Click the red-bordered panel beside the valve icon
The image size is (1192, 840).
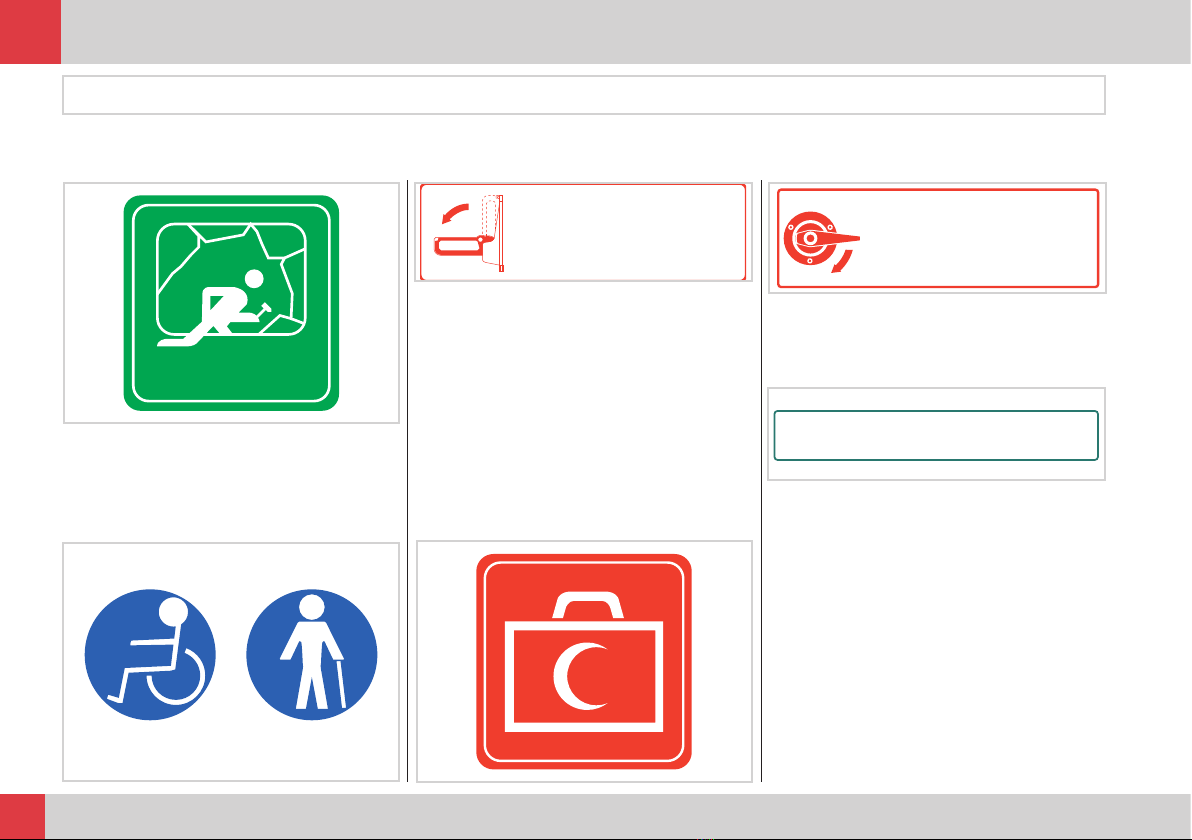(938, 238)
